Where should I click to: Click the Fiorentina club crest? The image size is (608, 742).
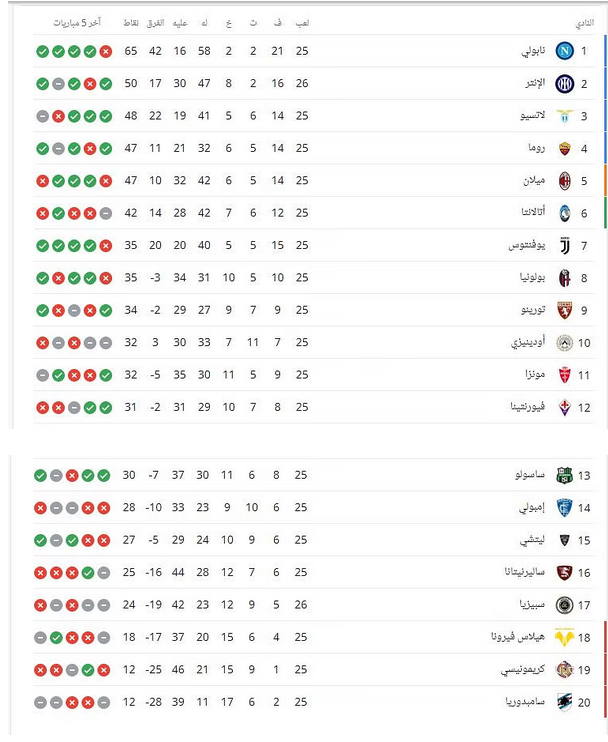point(565,407)
